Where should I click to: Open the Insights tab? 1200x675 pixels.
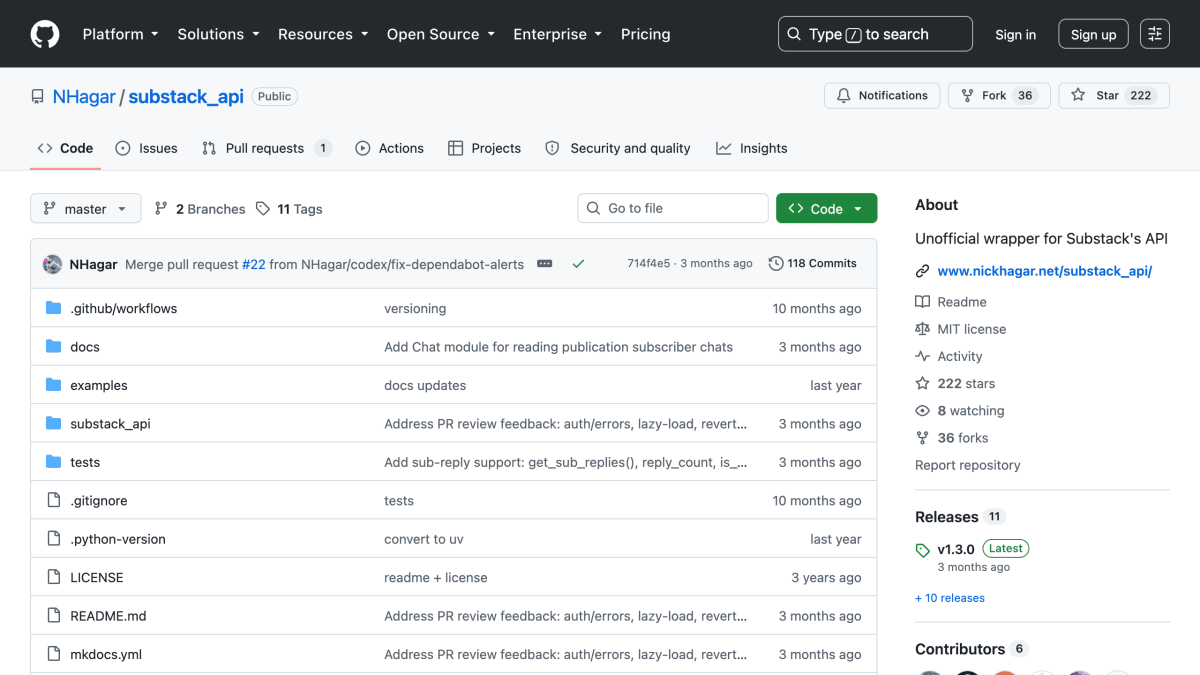[752, 148]
